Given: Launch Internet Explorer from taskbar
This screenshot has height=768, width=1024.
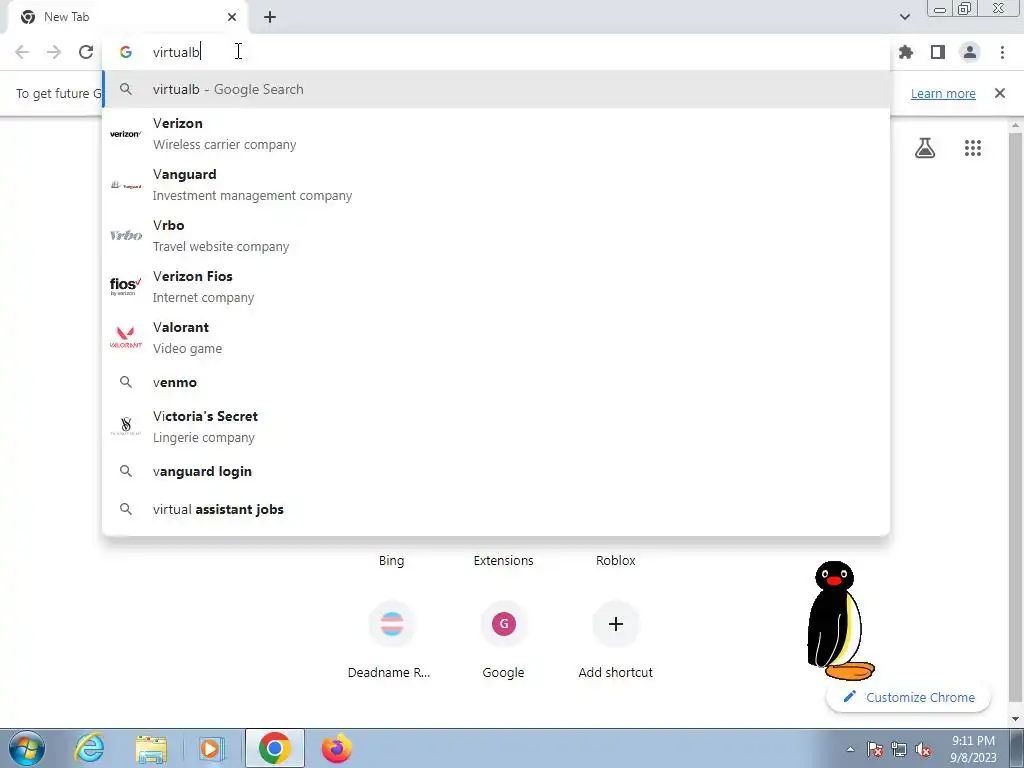Looking at the screenshot, I should [x=89, y=748].
